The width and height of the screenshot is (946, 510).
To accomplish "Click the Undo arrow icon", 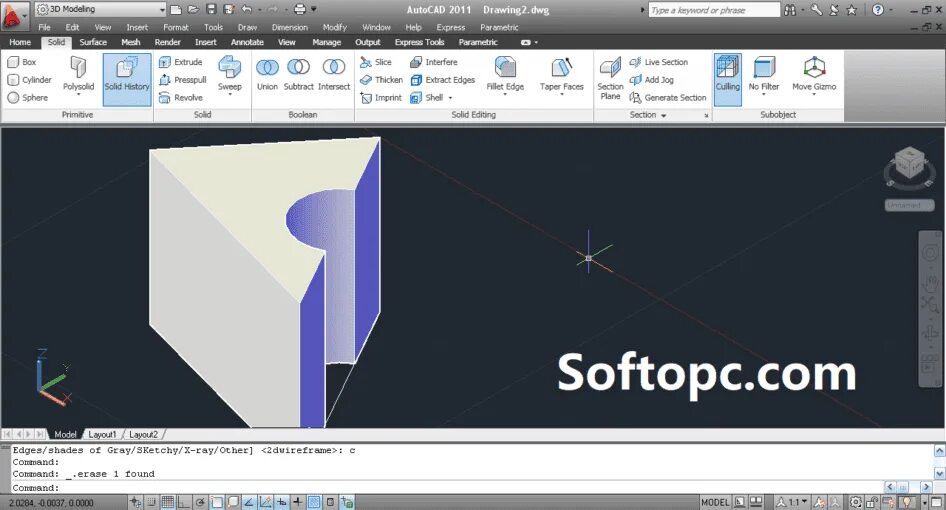I will tap(247, 9).
